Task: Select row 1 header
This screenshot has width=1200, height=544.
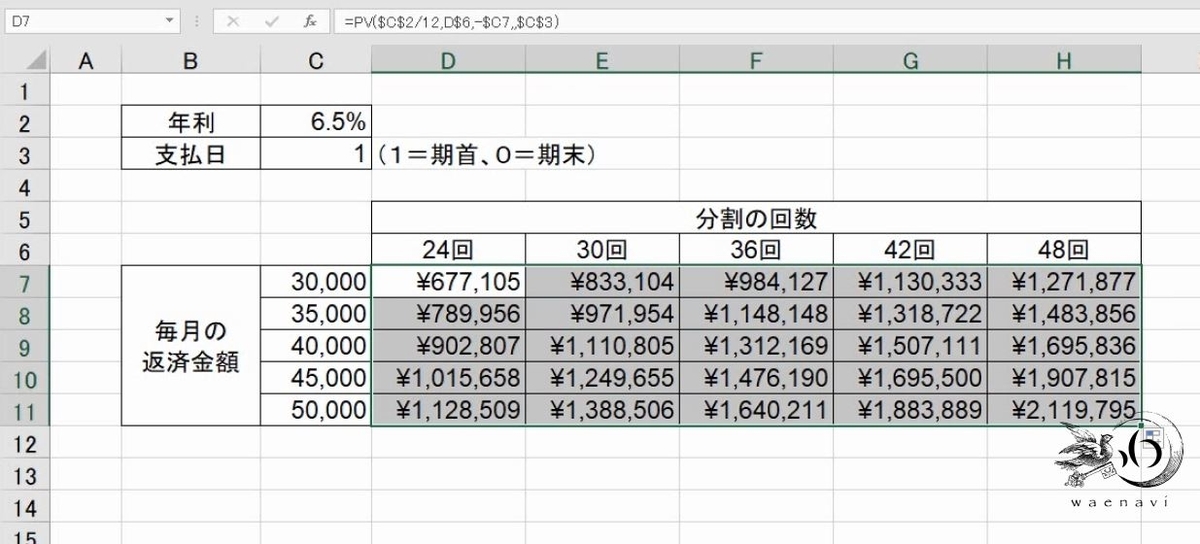Action: [24, 91]
